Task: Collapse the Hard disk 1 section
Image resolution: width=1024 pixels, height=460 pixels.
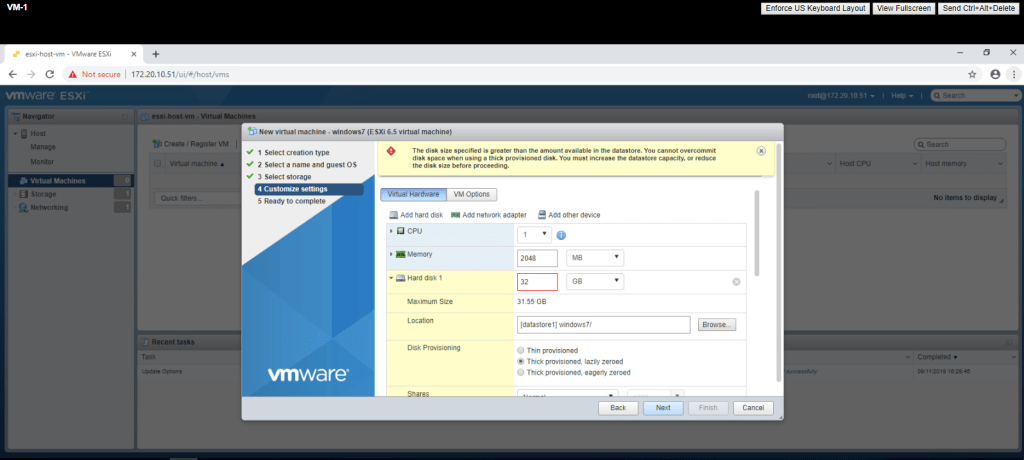Action: (x=391, y=281)
